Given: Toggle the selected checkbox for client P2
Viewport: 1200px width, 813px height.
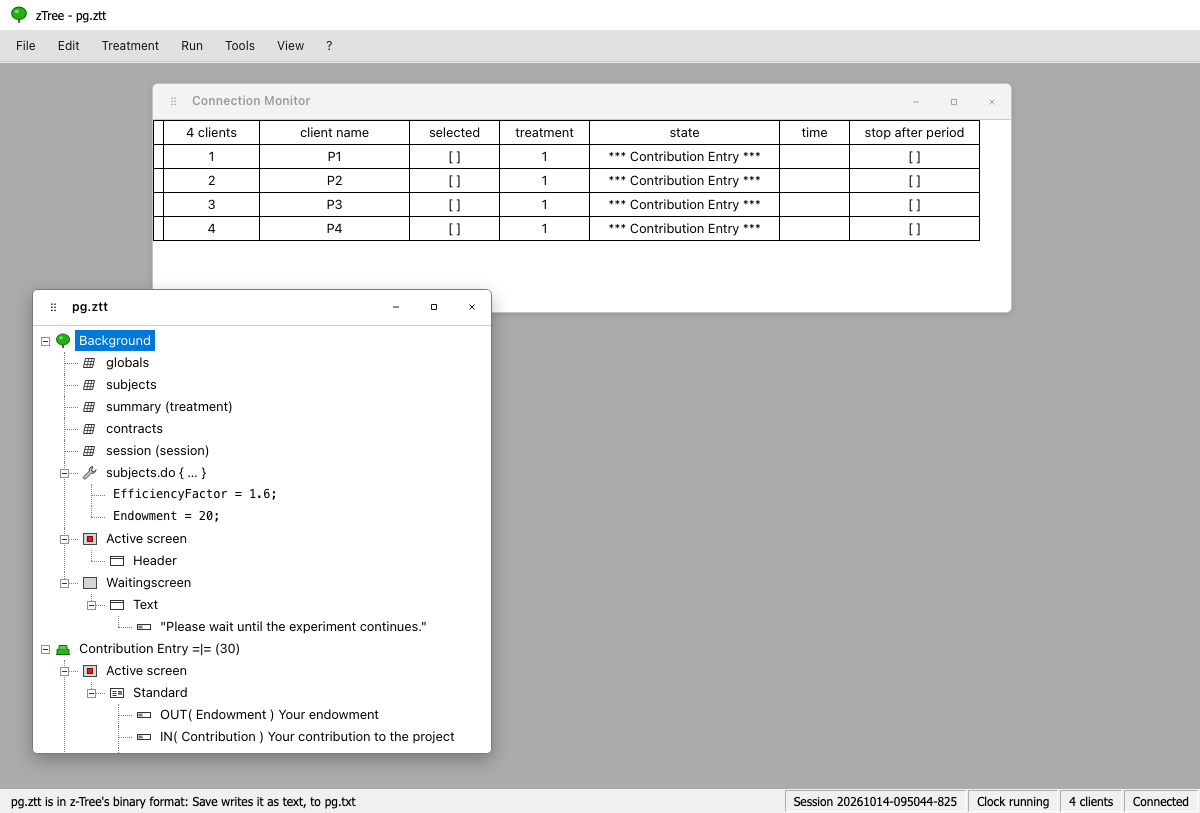Looking at the screenshot, I should pos(454,181).
